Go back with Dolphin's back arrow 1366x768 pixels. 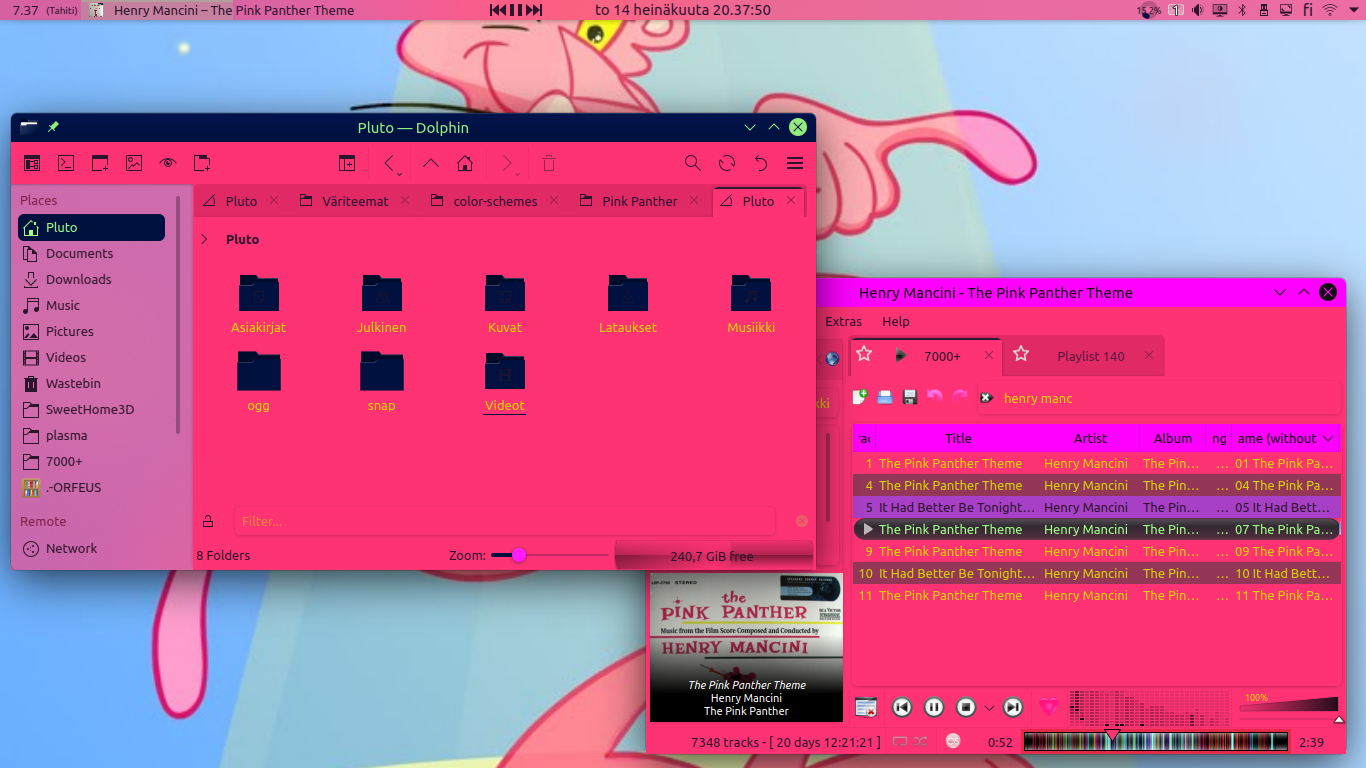390,163
